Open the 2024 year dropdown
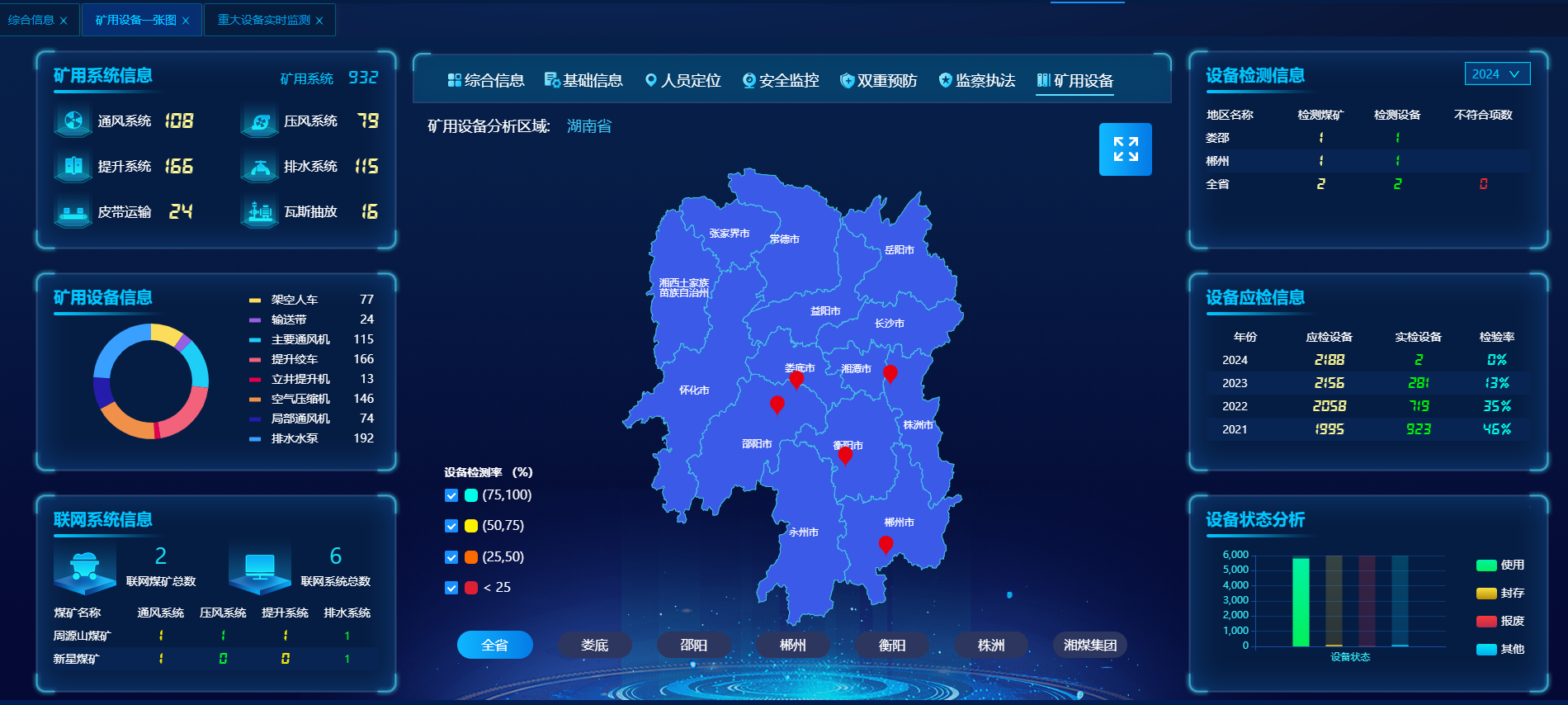The image size is (1568, 705). click(1496, 73)
